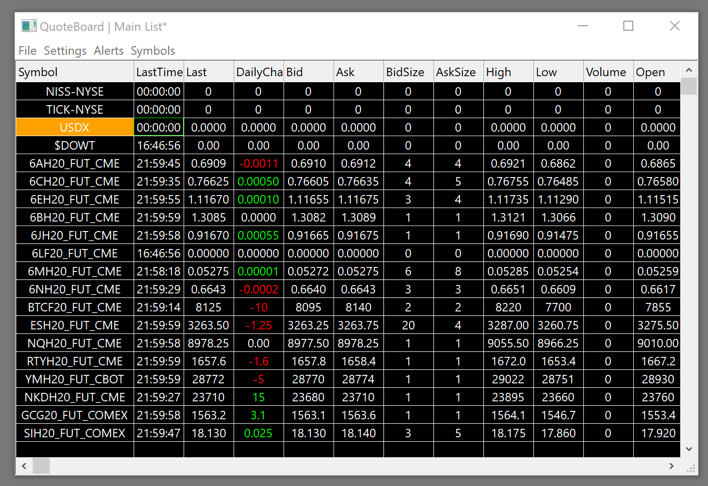Click the vertical scrollbar up arrow

tap(689, 70)
